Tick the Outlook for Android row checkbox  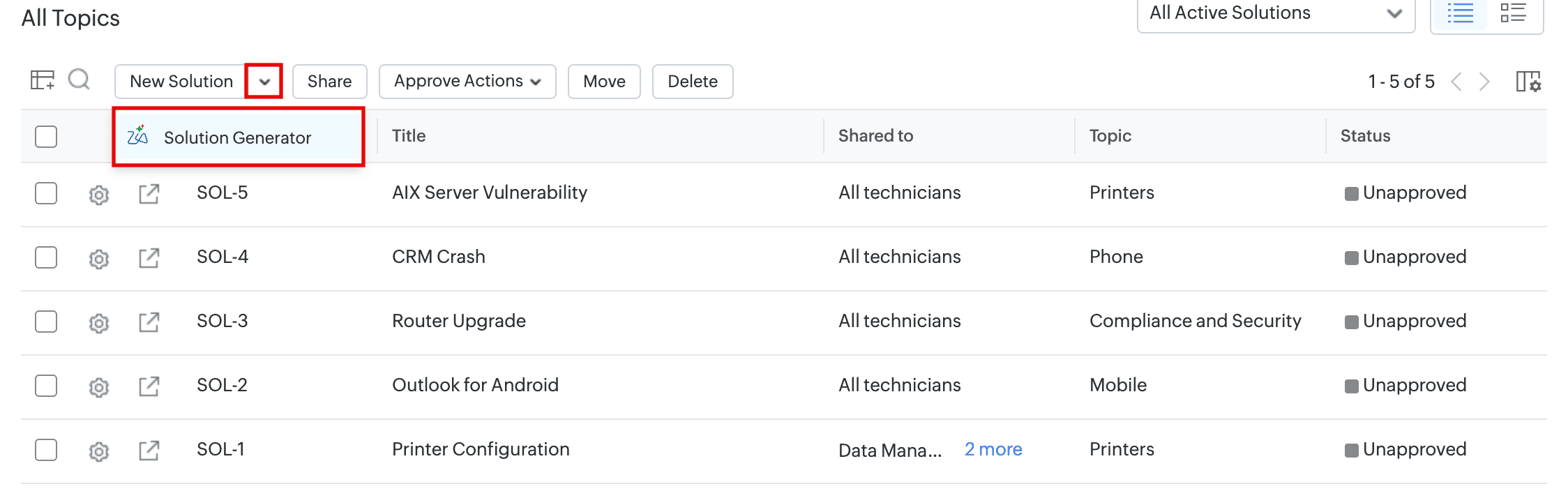pyautogui.click(x=46, y=386)
